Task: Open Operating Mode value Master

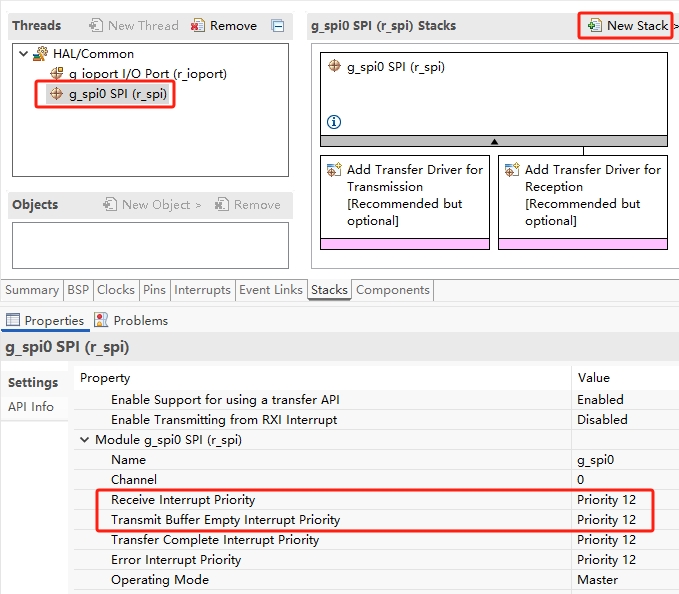Action: click(598, 580)
